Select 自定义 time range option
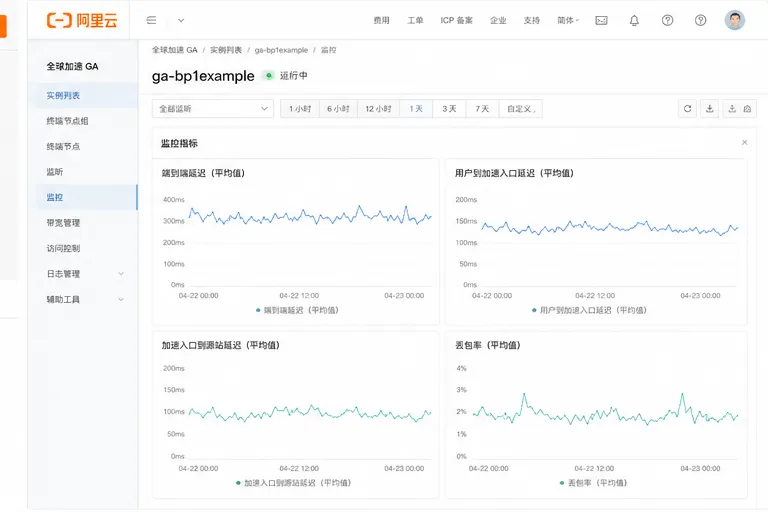This screenshot has height=512, width=768. pos(521,109)
